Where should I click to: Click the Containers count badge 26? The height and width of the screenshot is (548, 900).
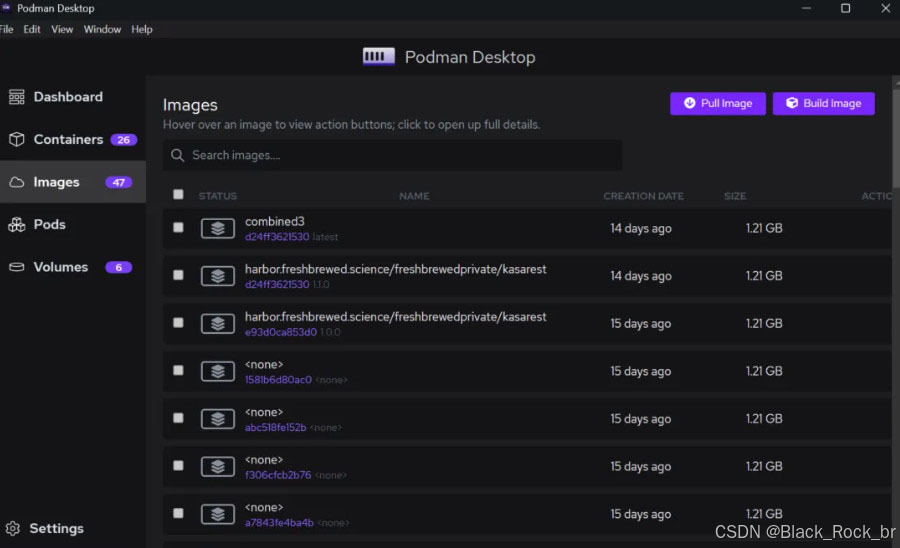(123, 139)
